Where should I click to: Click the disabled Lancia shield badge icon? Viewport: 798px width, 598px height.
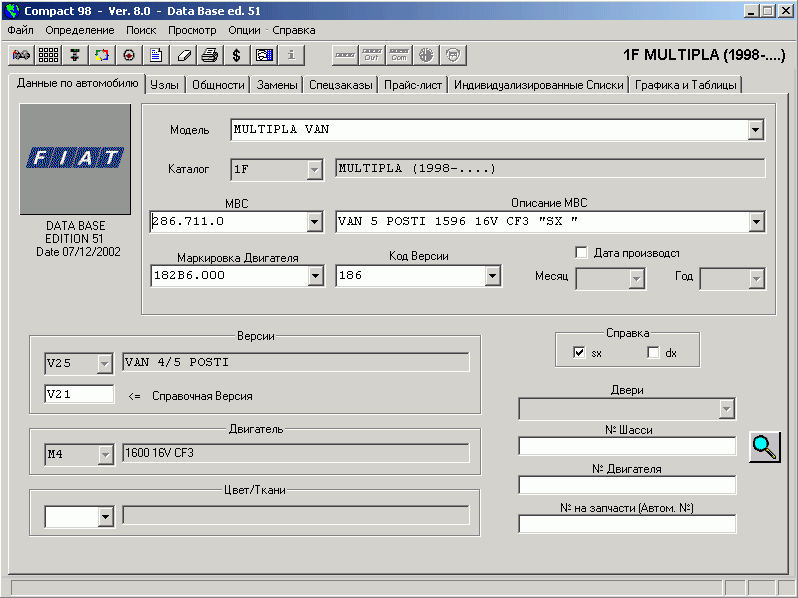click(x=453, y=55)
